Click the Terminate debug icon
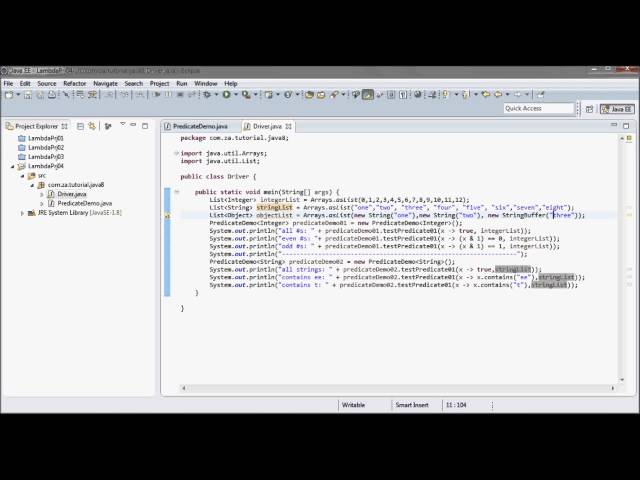Screen dimensions: 640x480 180,95
